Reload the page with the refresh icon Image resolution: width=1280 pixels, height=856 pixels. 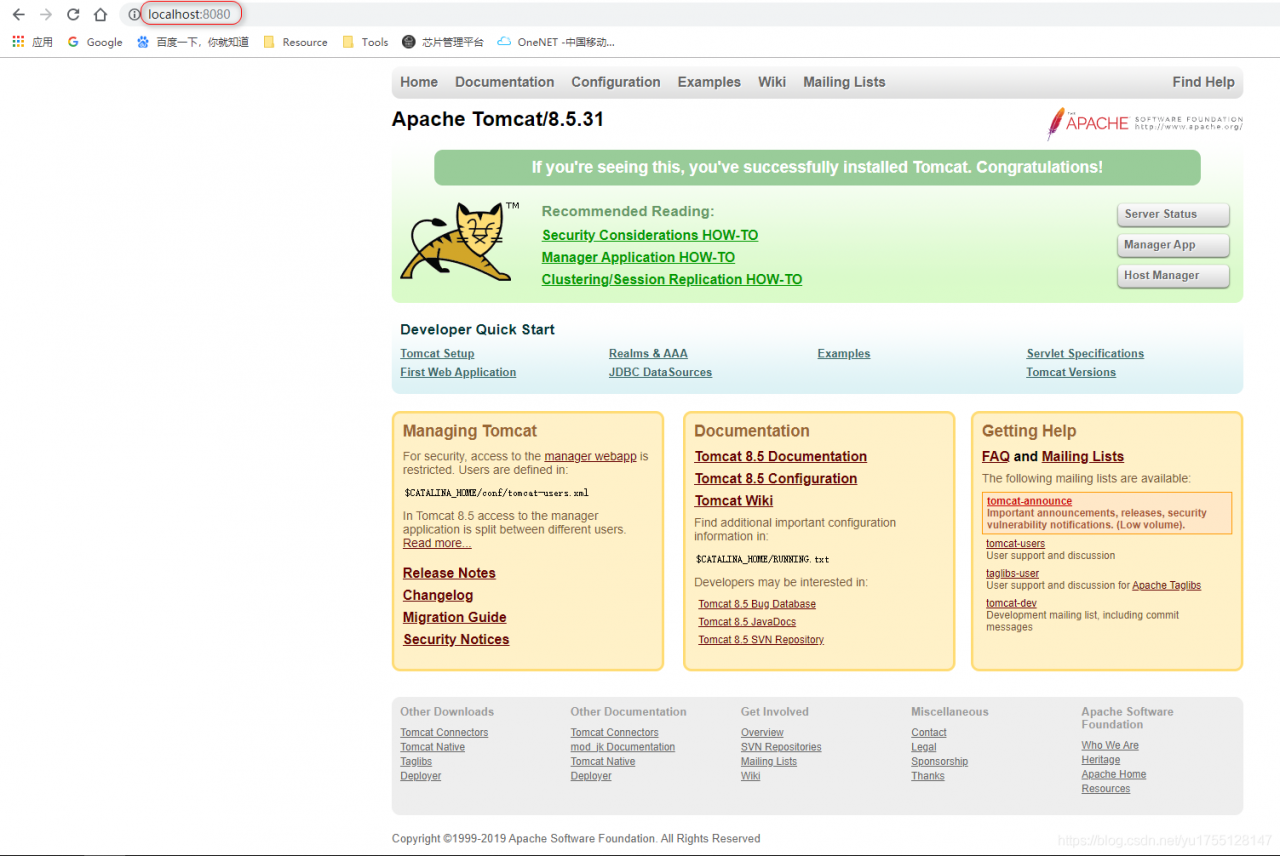pos(73,15)
